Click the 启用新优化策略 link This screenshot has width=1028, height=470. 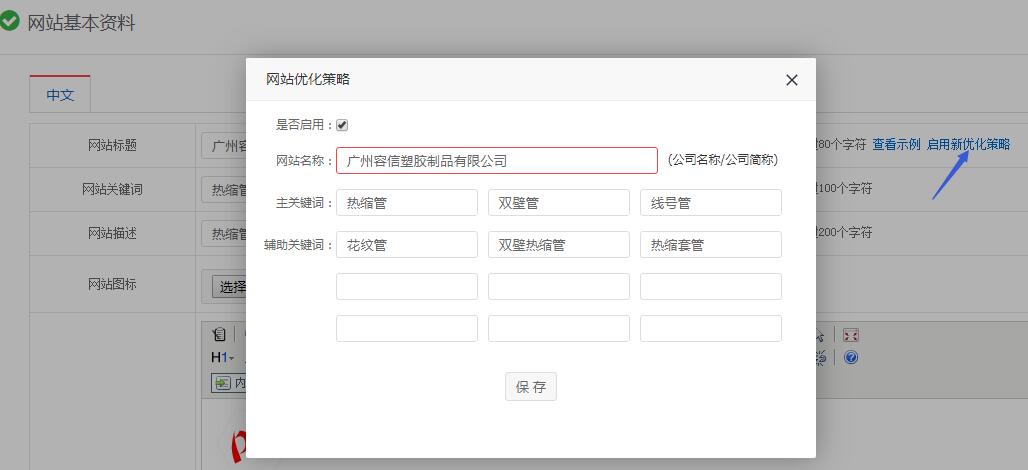pos(968,145)
